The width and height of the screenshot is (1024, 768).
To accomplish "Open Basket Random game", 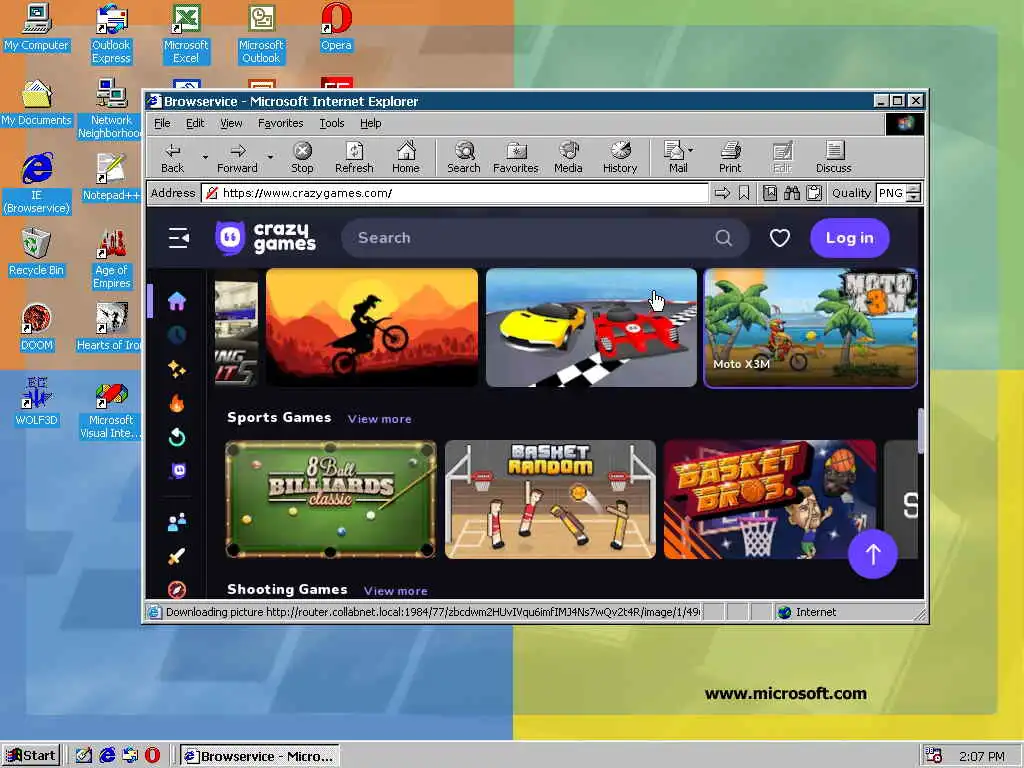I will [550, 500].
